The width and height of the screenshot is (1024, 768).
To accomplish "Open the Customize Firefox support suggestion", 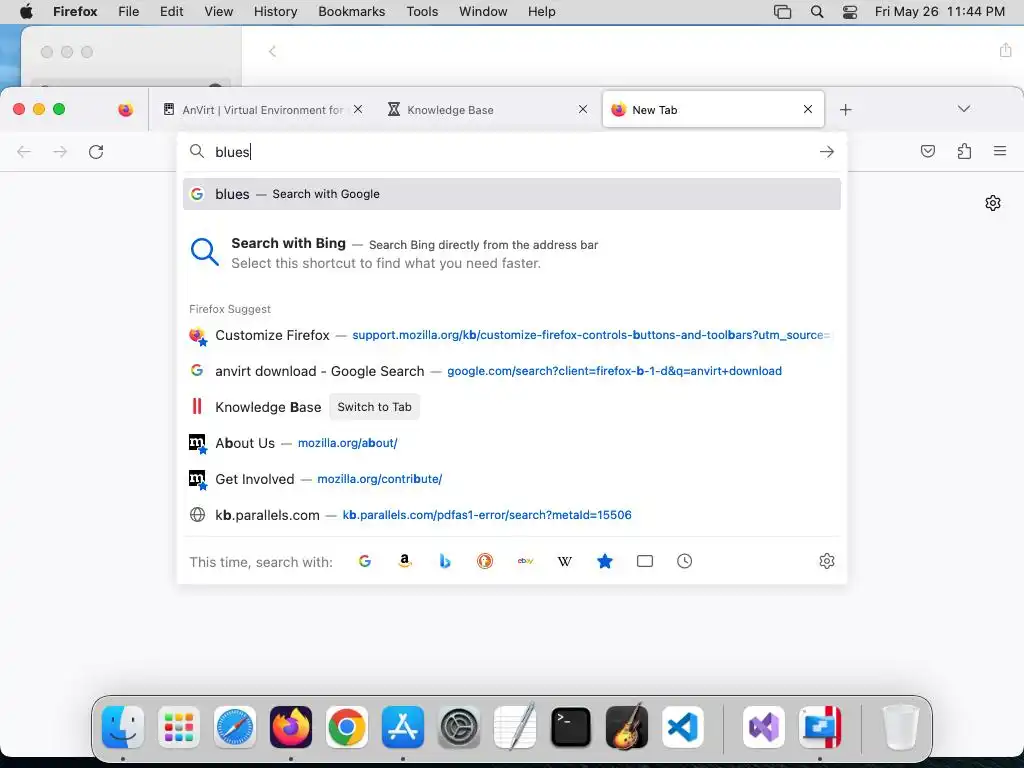I will click(512, 335).
